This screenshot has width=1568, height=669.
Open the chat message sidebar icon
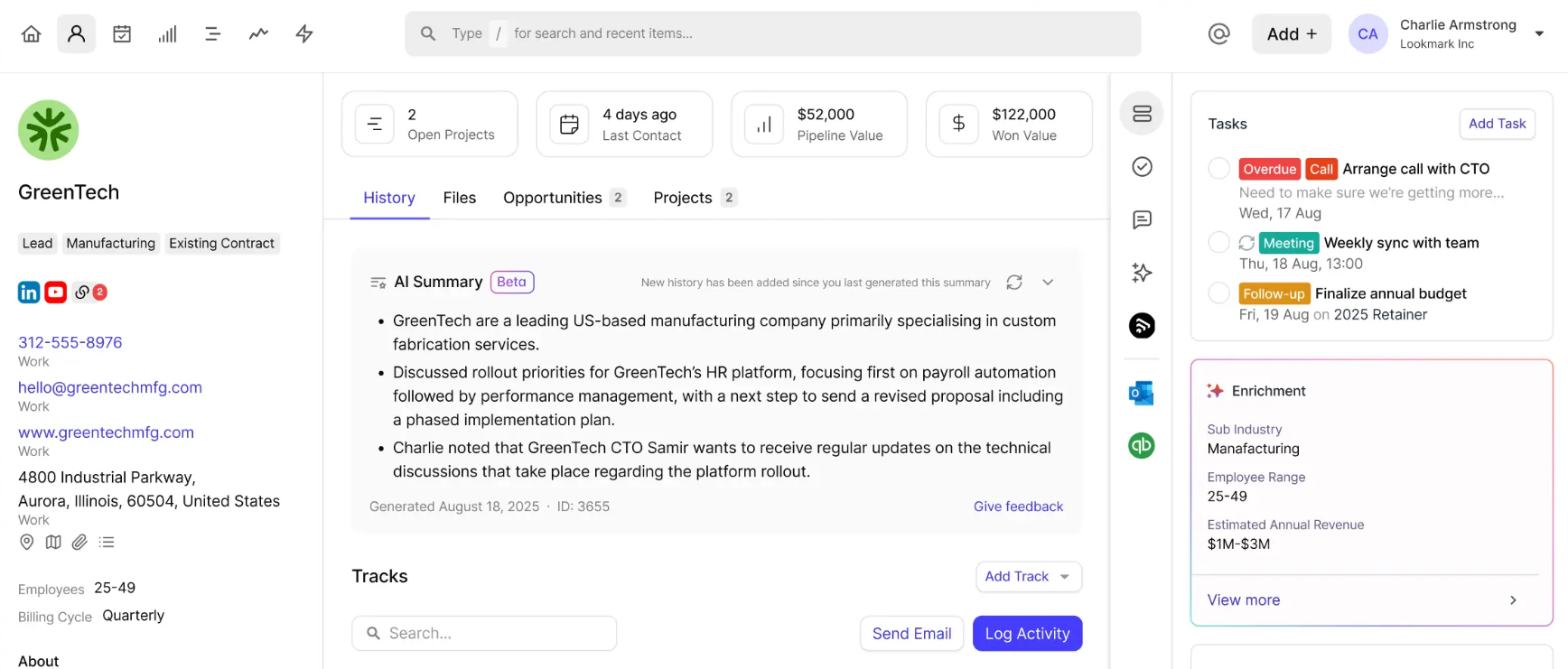tap(1142, 219)
